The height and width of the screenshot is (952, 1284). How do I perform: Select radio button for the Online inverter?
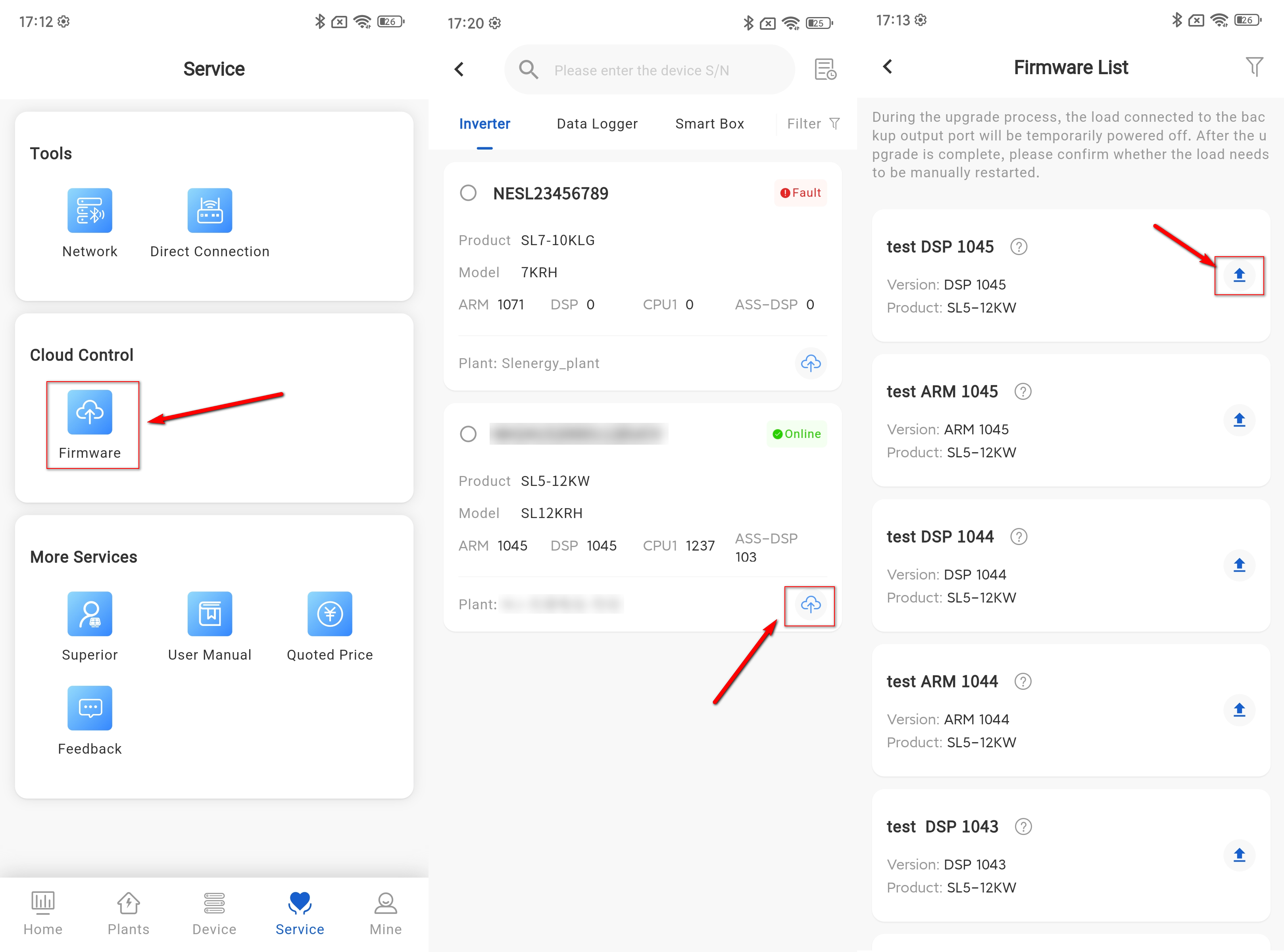pos(468,434)
